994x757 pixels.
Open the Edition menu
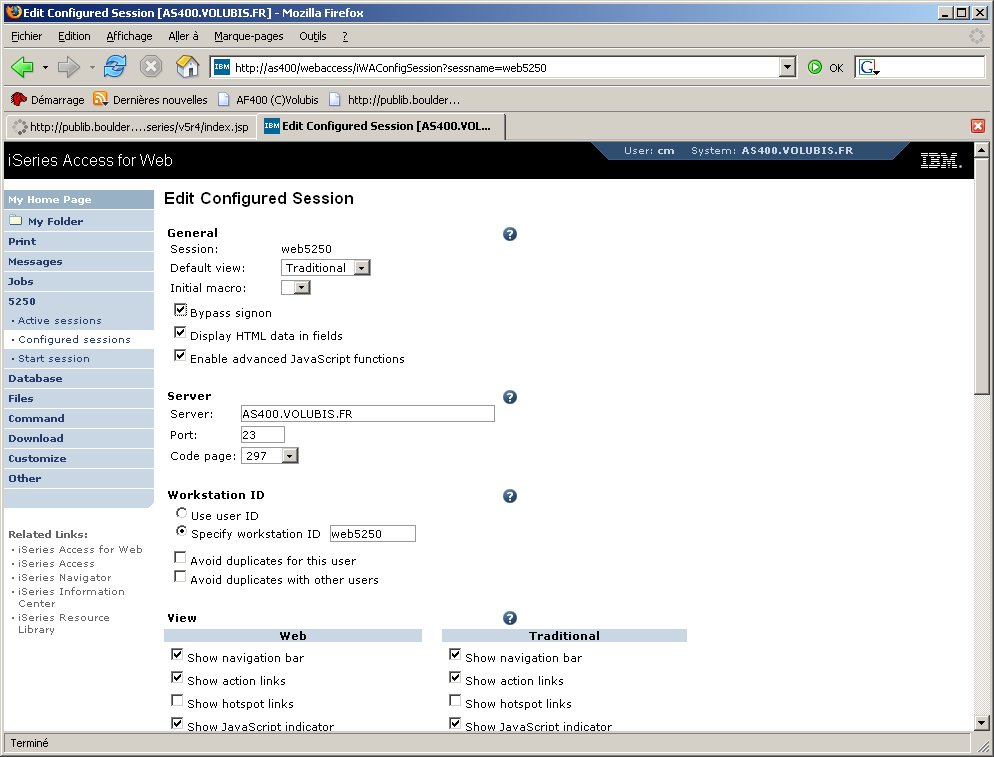[74, 36]
